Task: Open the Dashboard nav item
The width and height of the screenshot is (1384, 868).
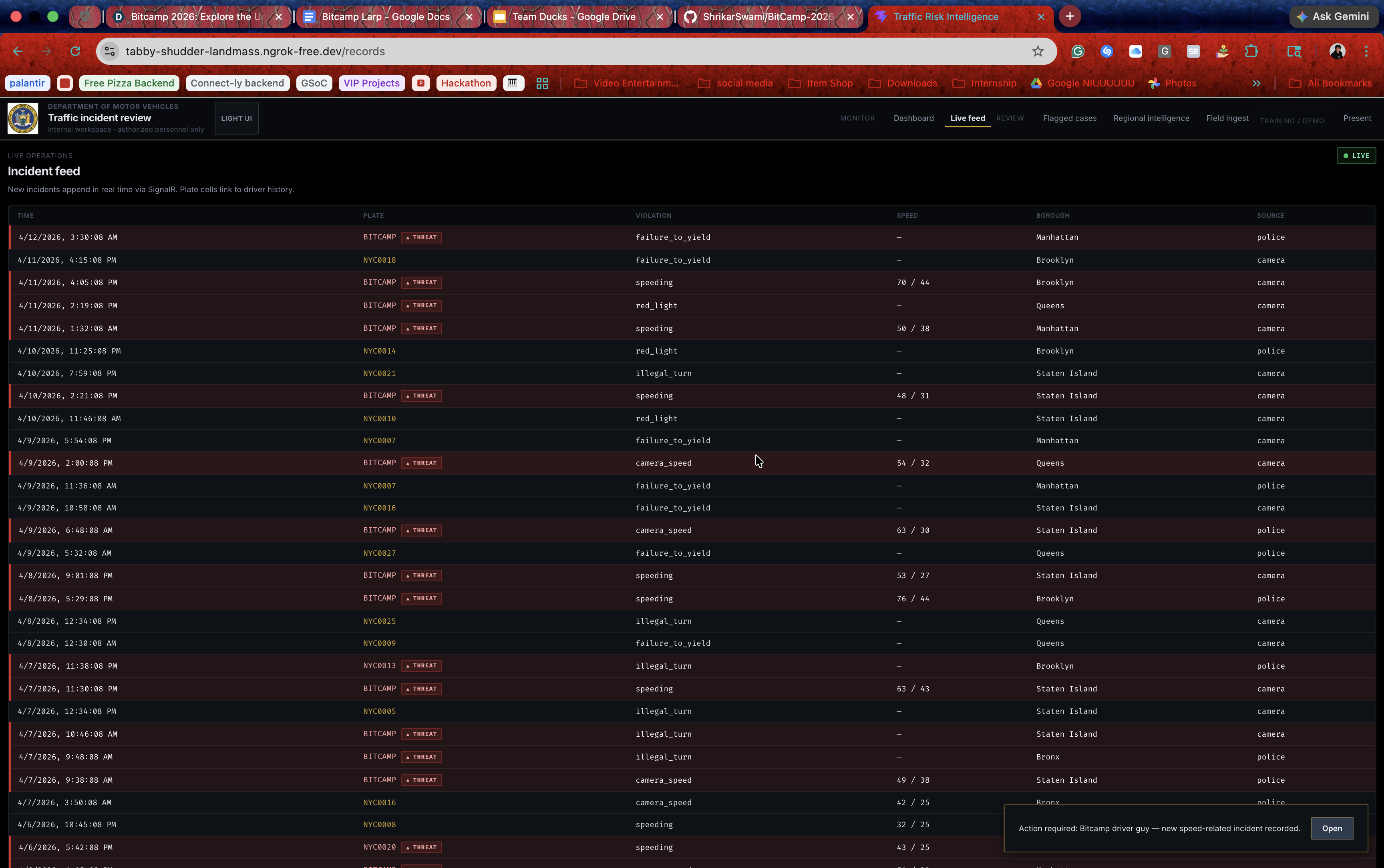Action: pyautogui.click(x=913, y=118)
